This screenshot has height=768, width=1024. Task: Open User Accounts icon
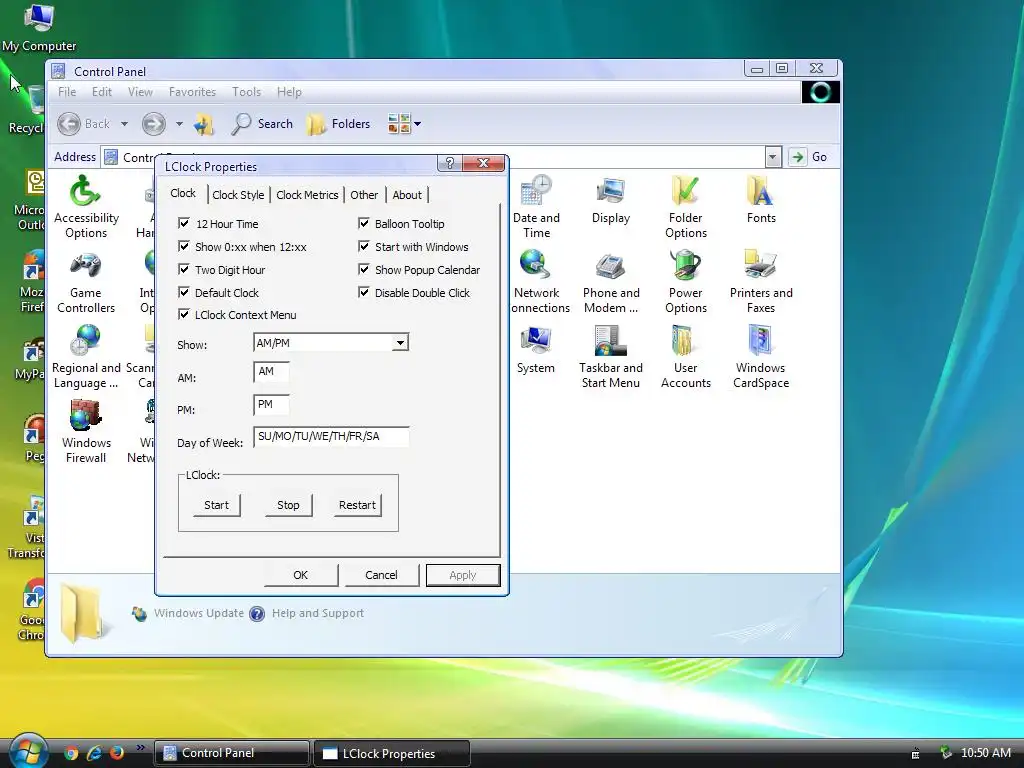(686, 357)
